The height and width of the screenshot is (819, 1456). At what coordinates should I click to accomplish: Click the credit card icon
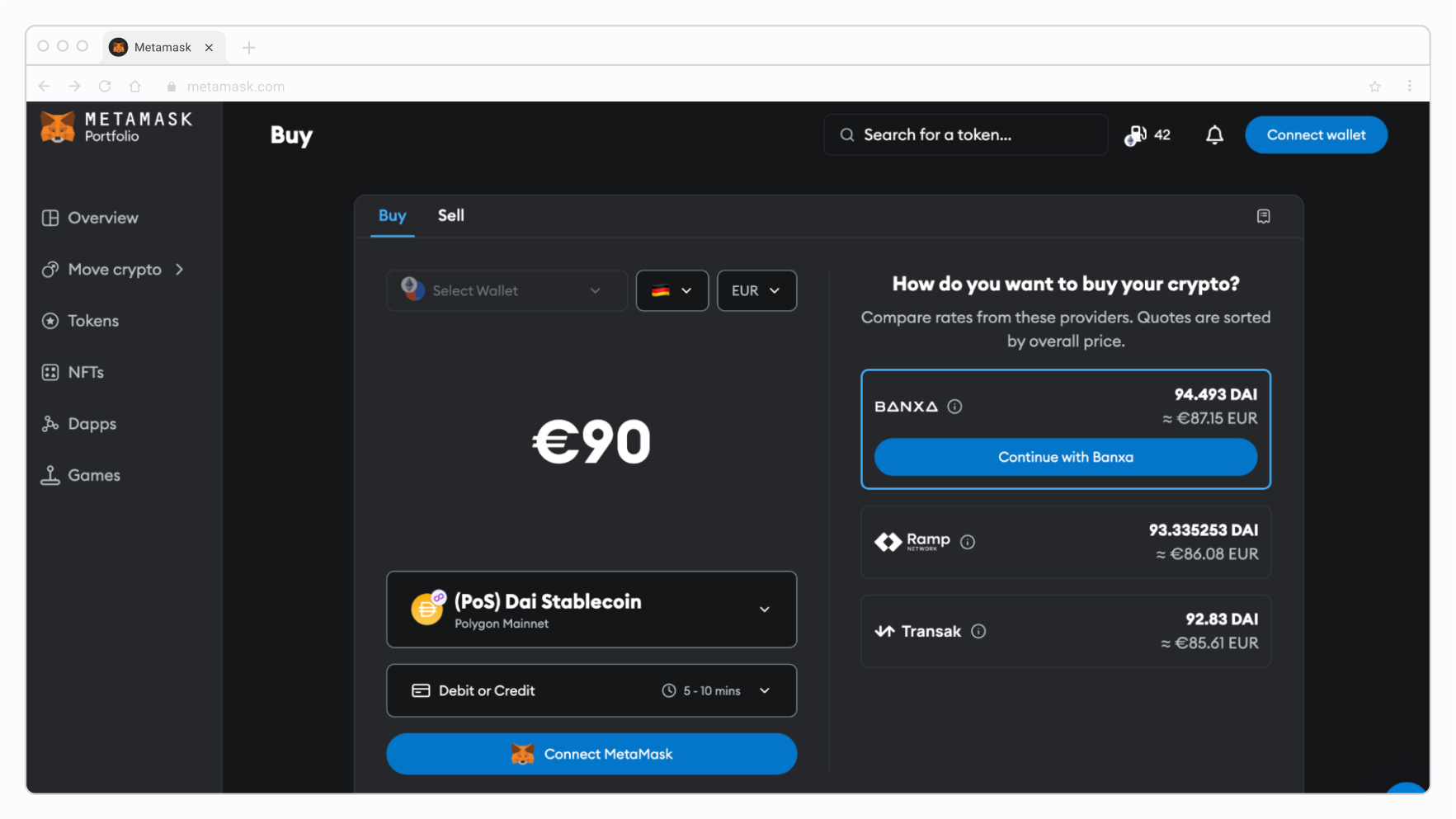[x=421, y=690]
